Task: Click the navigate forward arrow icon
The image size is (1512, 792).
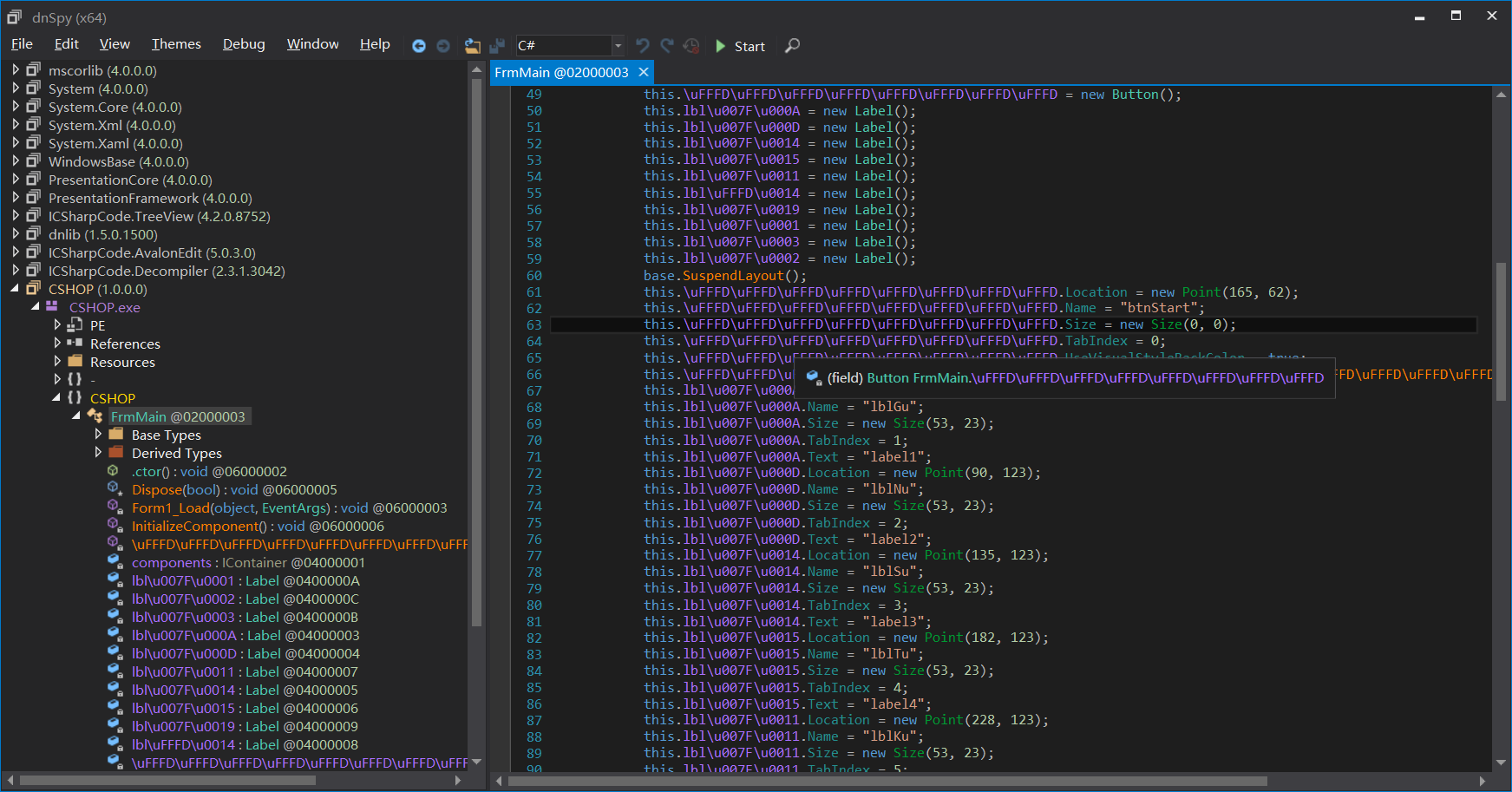Action: click(443, 46)
